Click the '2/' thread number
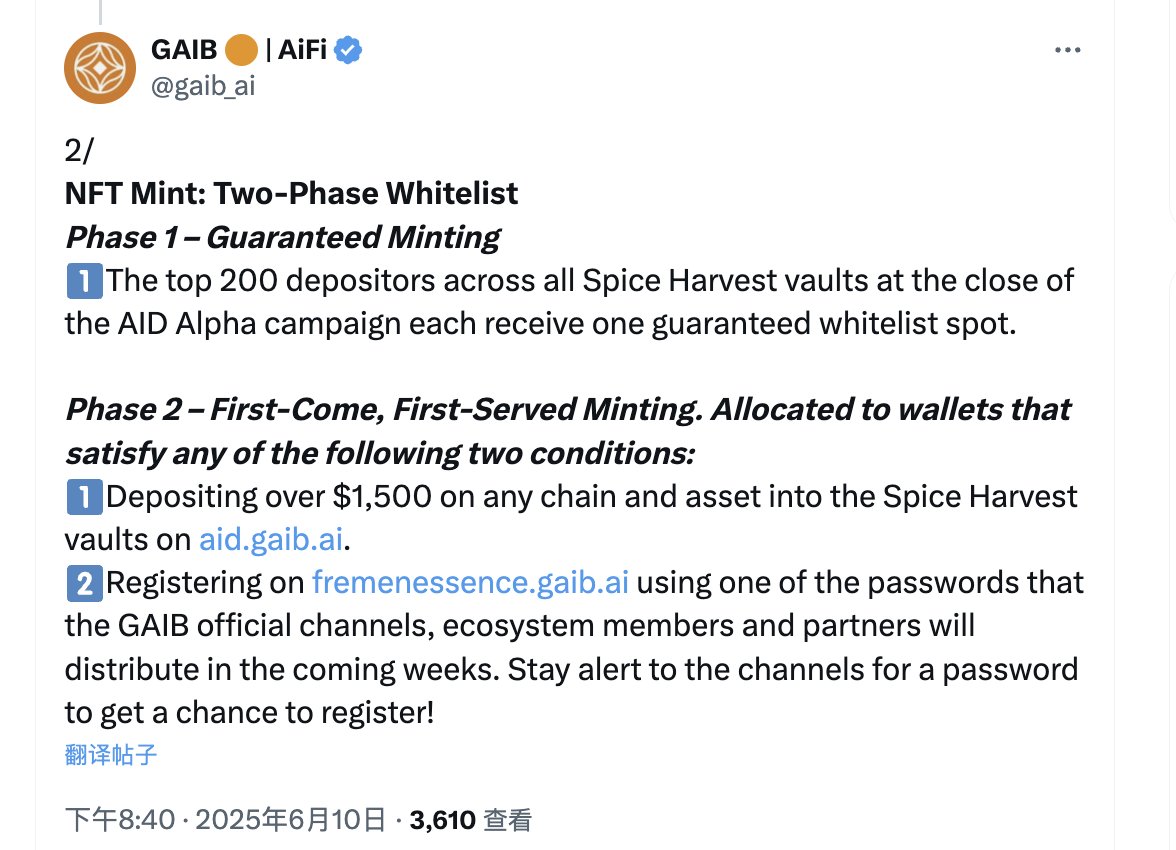Image resolution: width=1176 pixels, height=850 pixels. click(x=79, y=151)
